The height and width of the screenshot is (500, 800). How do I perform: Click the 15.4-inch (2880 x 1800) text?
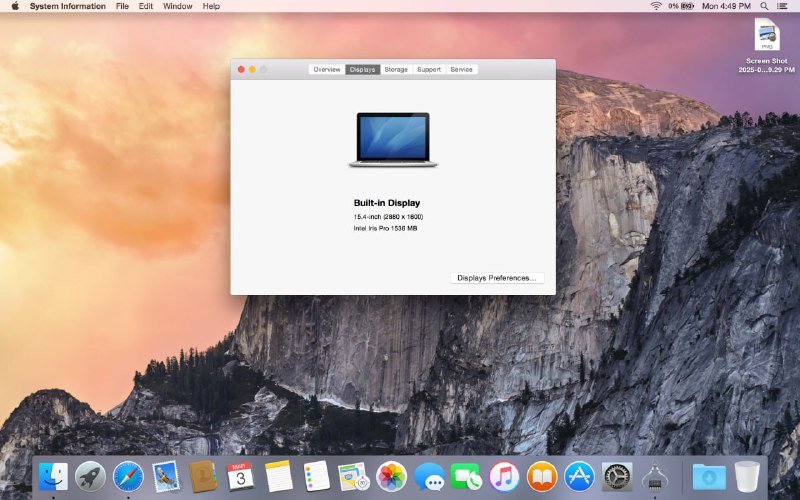[388, 217]
